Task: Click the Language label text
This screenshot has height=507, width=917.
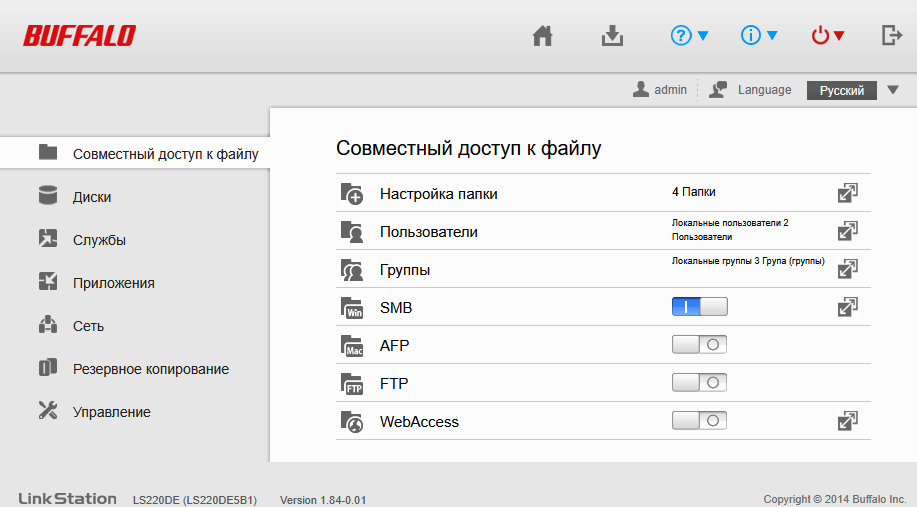Action: click(x=764, y=90)
